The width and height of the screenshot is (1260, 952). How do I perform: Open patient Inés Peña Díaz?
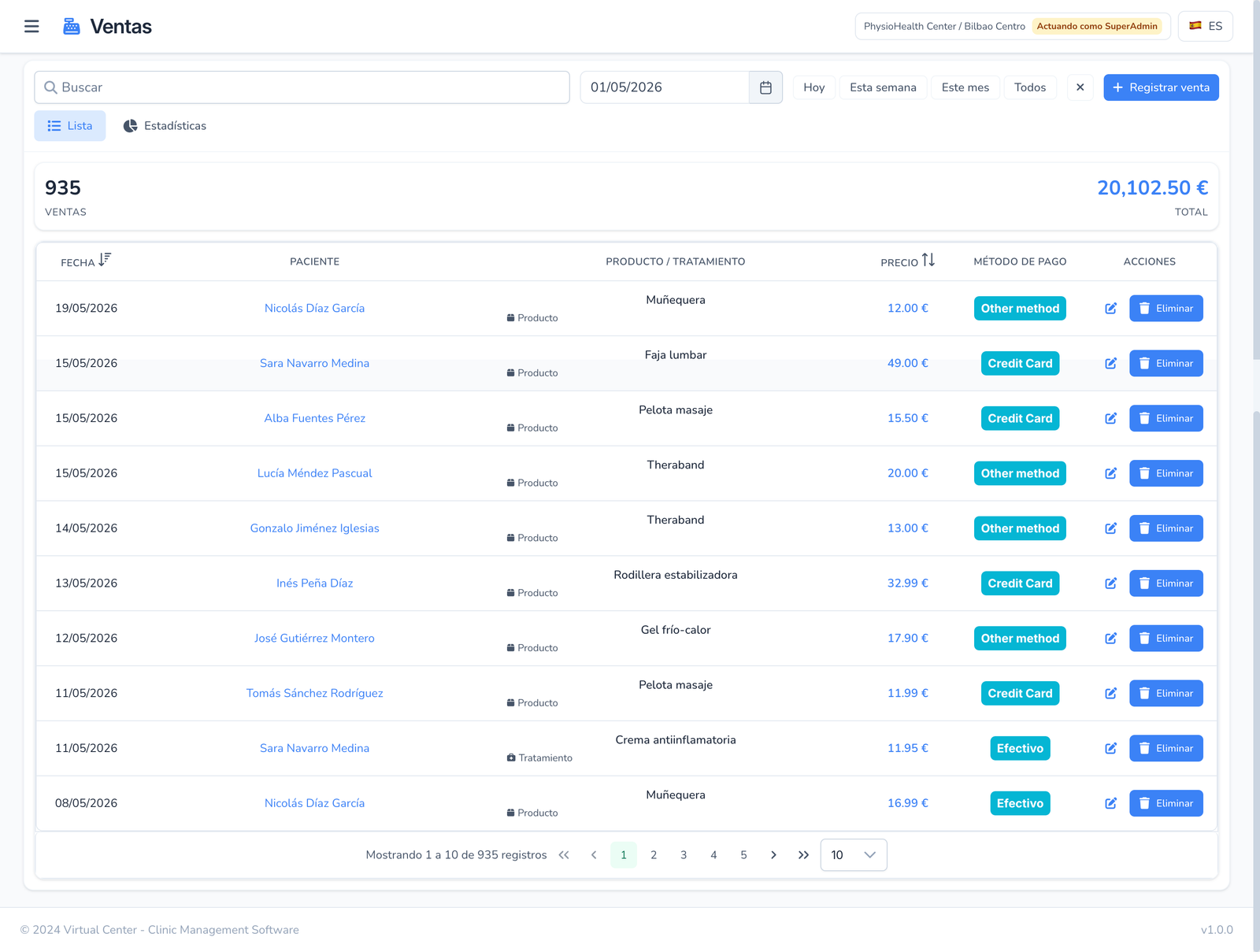[314, 583]
